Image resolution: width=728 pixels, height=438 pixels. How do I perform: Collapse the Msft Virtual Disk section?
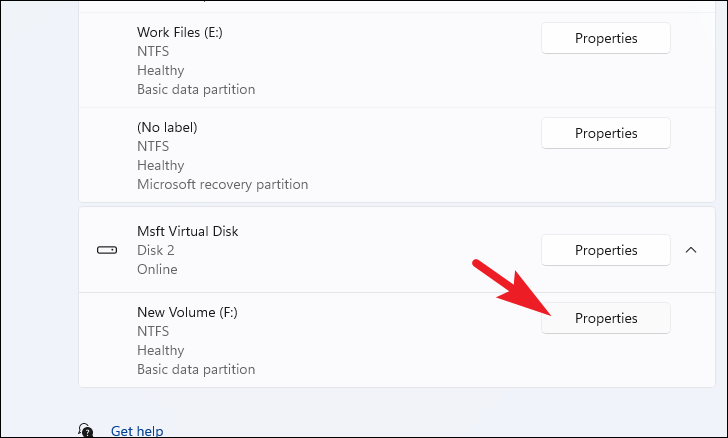[691, 250]
